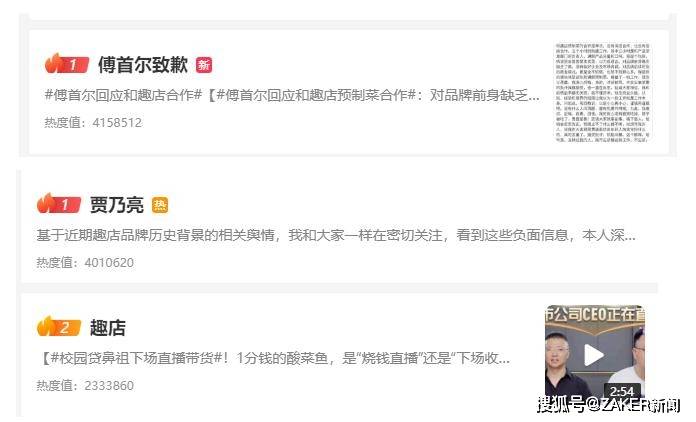This screenshot has height=422, width=696.
Task: Open the text screenshot thumbnail for 傅首尔致歉
Action: (x=602, y=93)
